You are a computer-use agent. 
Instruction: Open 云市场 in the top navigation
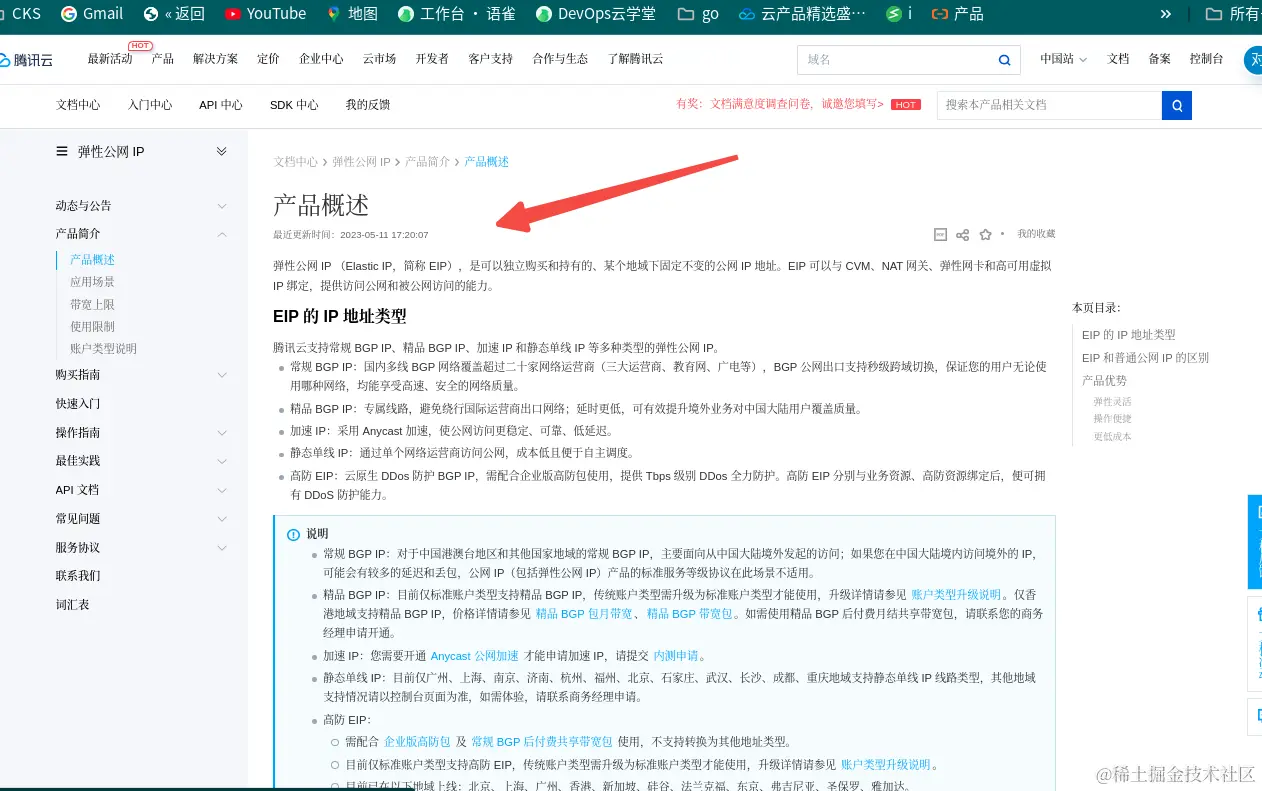[x=379, y=59]
